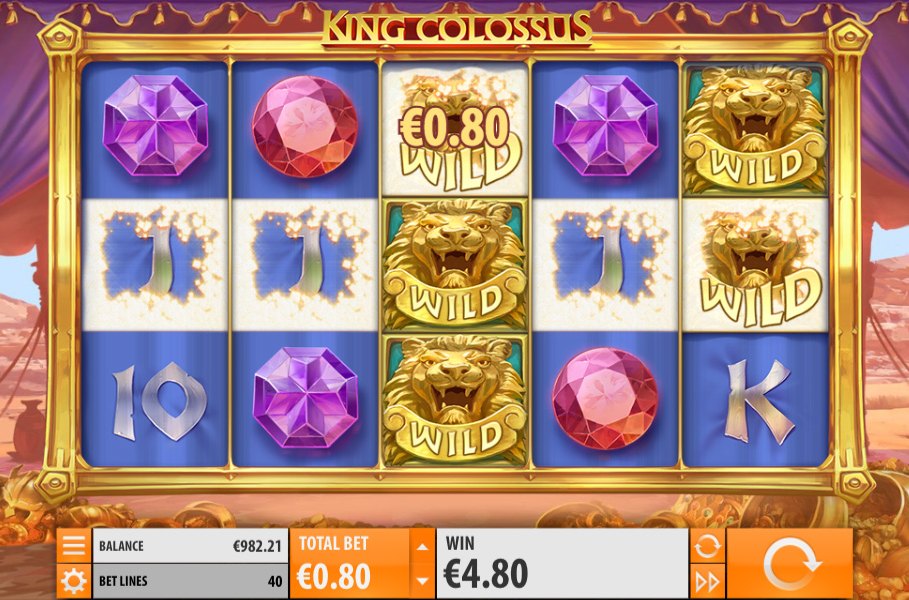909x600 pixels.
Task: Increase total bet with the up arrow
Action: tap(423, 546)
